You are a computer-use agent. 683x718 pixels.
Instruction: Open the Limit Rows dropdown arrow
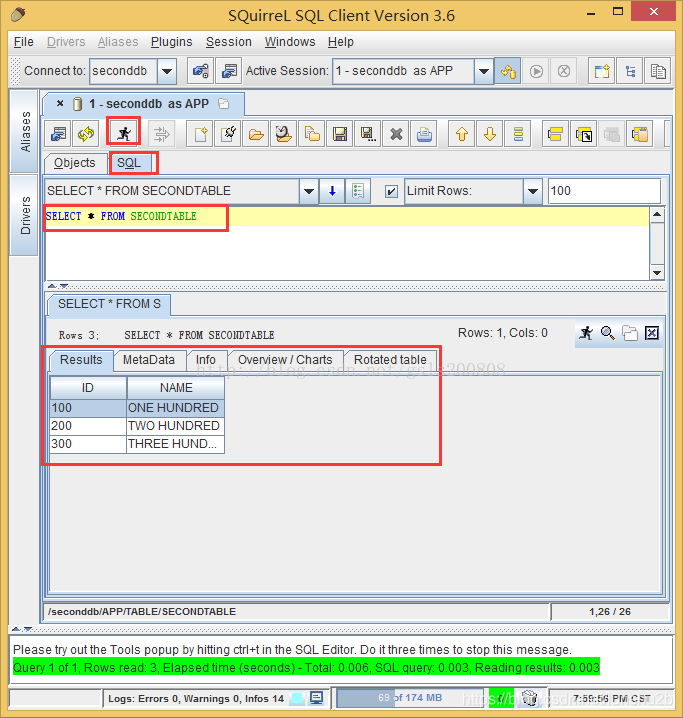tap(533, 191)
